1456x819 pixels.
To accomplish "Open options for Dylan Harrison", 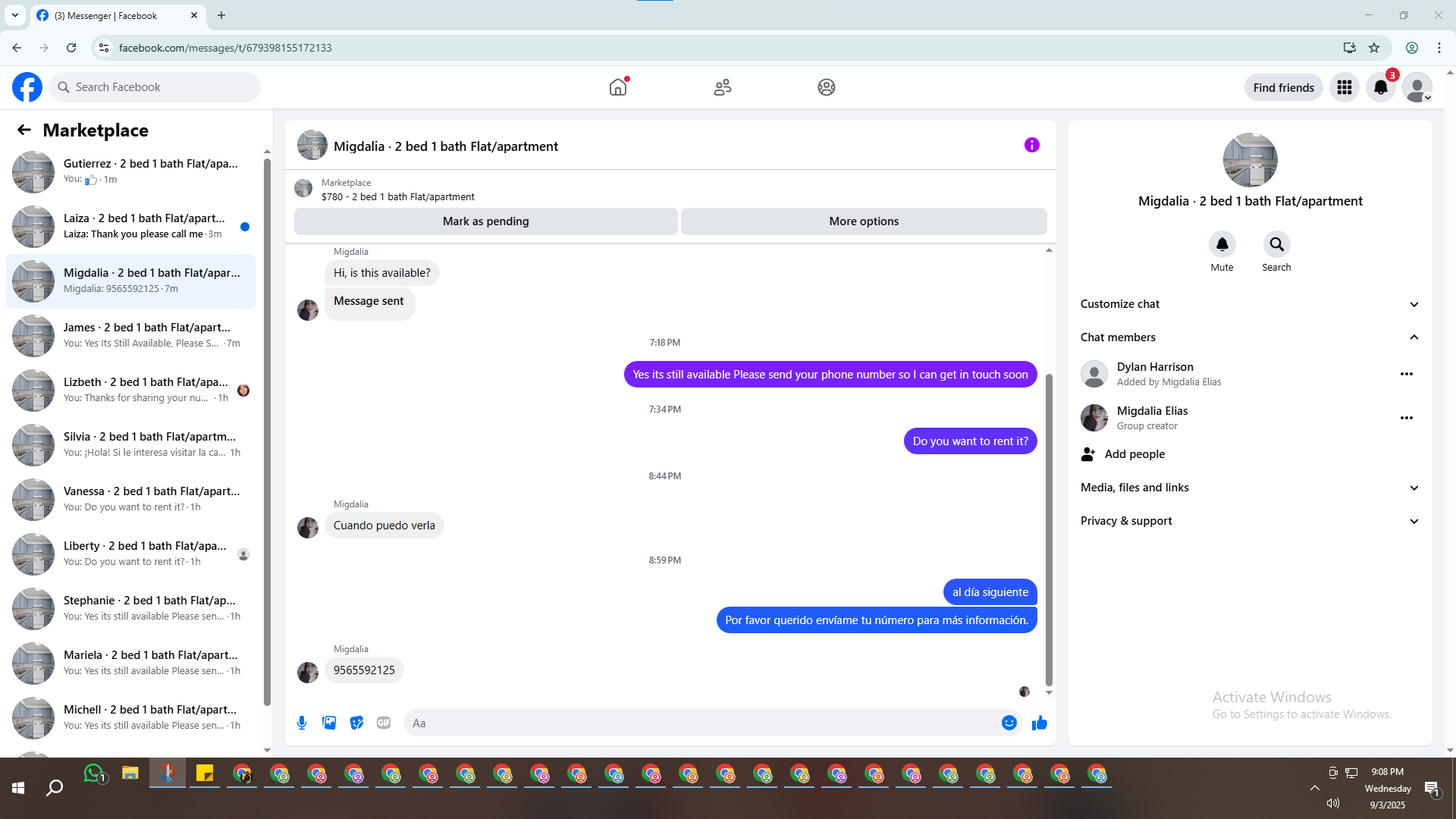I will click(1407, 374).
